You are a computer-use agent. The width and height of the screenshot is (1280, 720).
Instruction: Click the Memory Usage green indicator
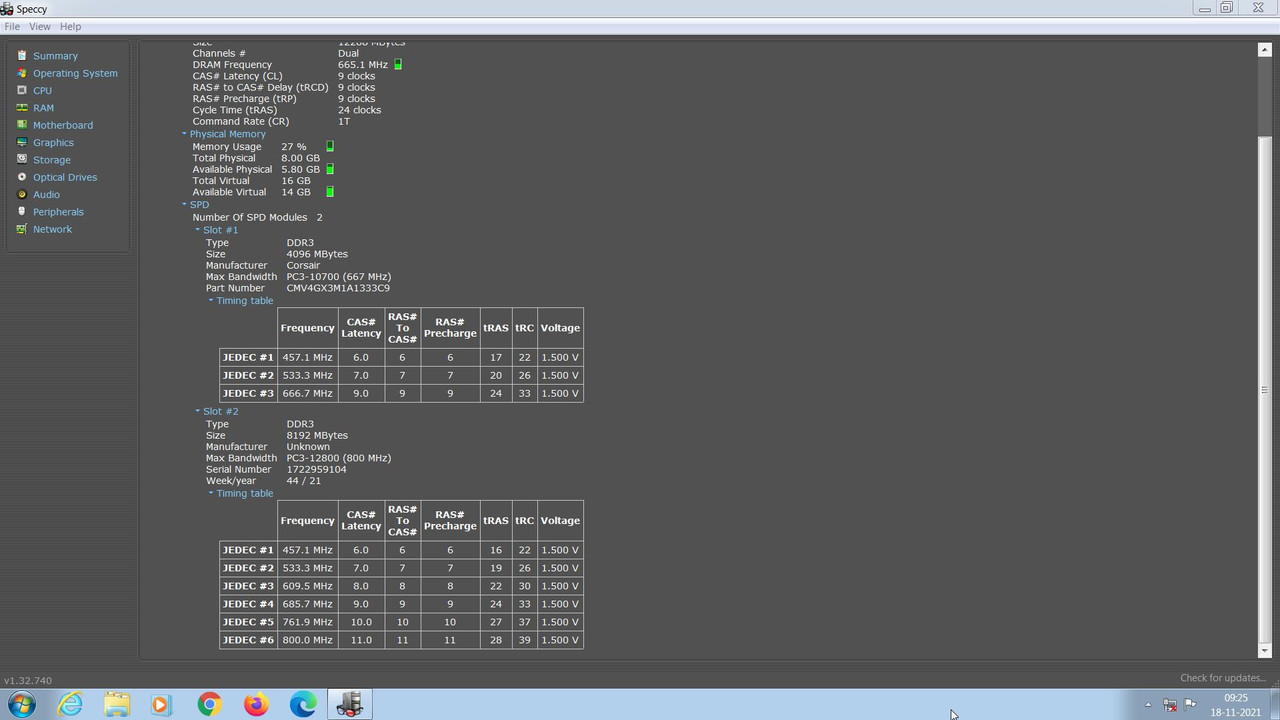coord(330,147)
